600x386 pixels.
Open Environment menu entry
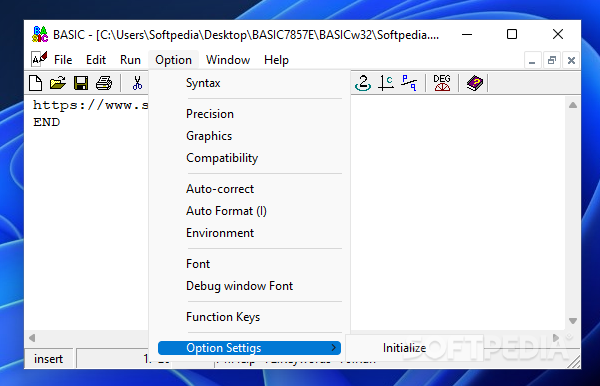(x=249, y=233)
